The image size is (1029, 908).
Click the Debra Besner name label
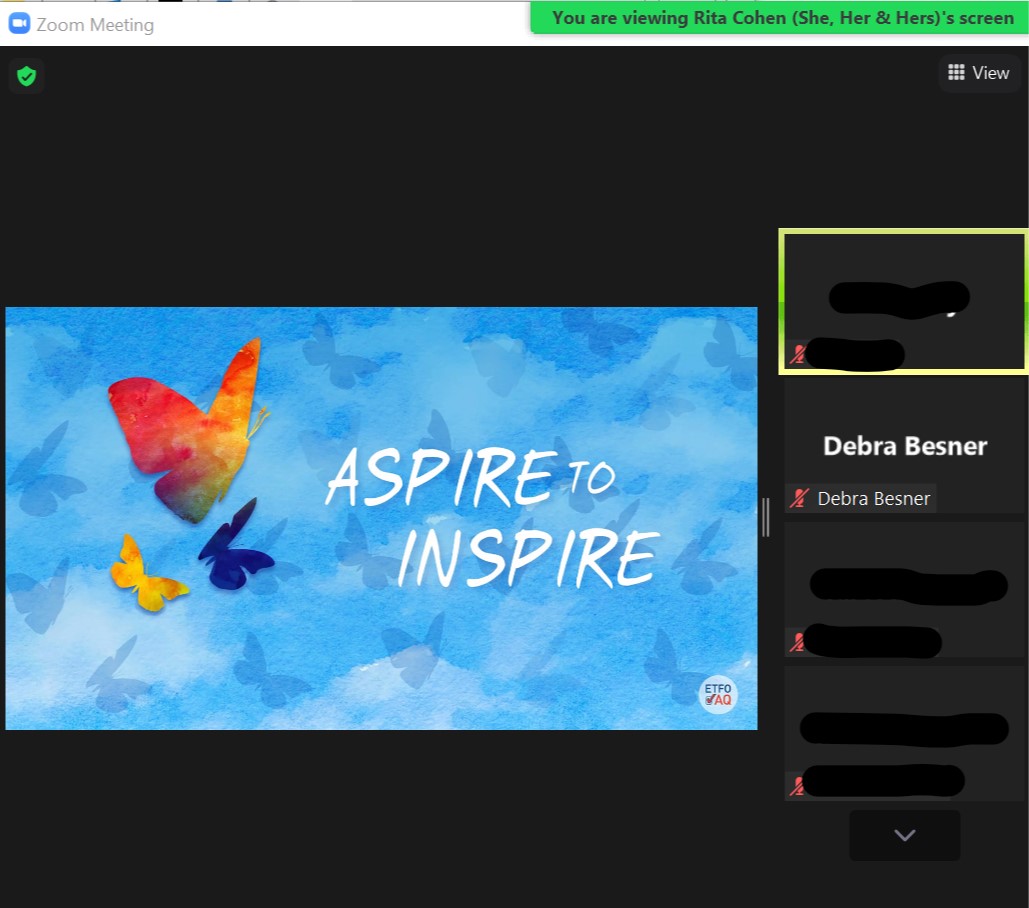point(873,499)
